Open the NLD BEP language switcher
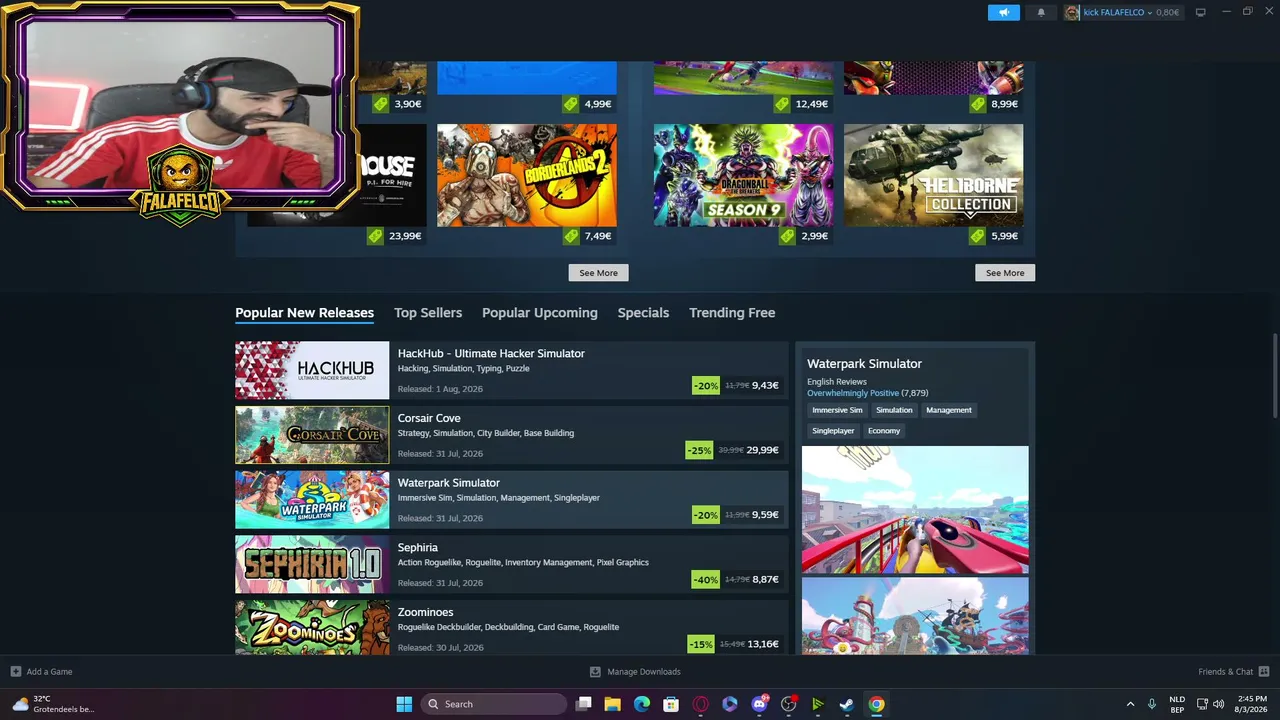This screenshot has height=720, width=1280. [1177, 704]
